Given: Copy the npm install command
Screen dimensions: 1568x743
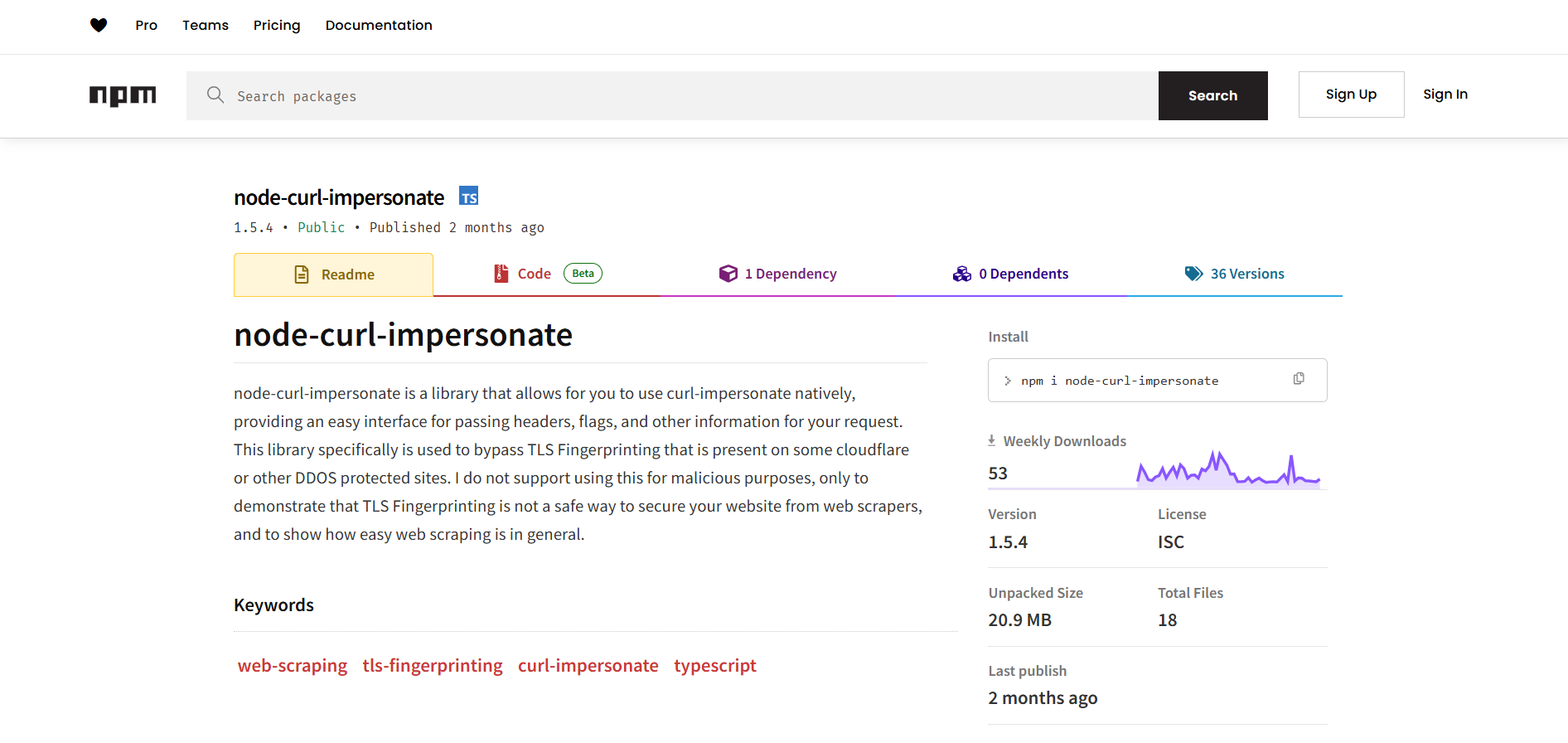Looking at the screenshot, I should pos(1299,379).
